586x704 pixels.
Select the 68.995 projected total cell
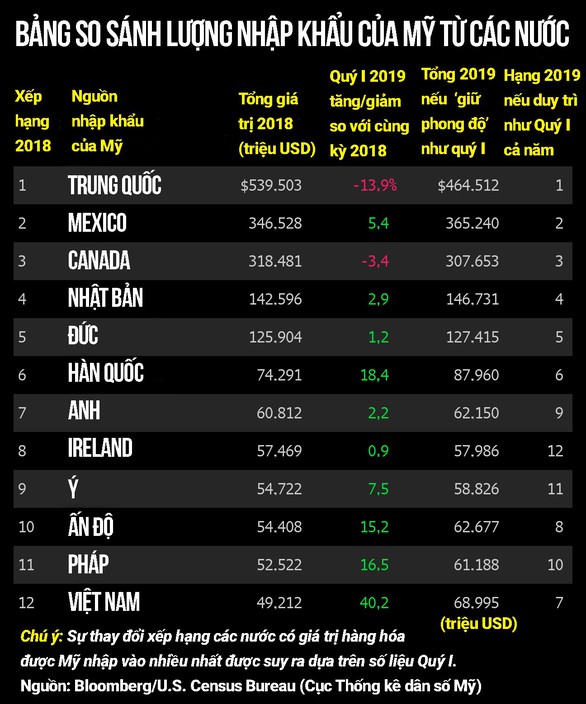tap(476, 603)
